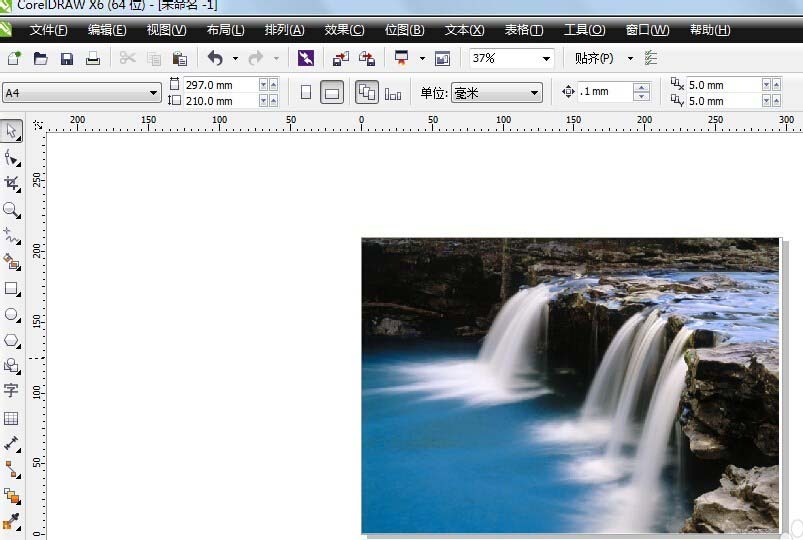Screen dimensions: 803x540
Task: Select the Zoom magnifier tool
Action: 11,210
